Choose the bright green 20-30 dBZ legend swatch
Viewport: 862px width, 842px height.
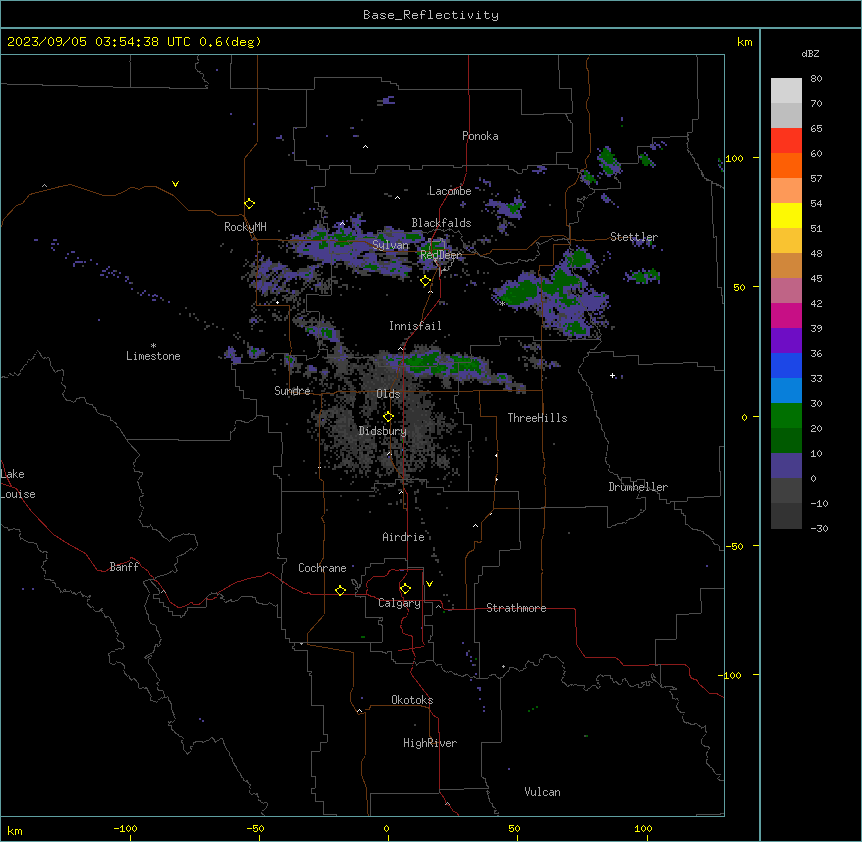(786, 416)
